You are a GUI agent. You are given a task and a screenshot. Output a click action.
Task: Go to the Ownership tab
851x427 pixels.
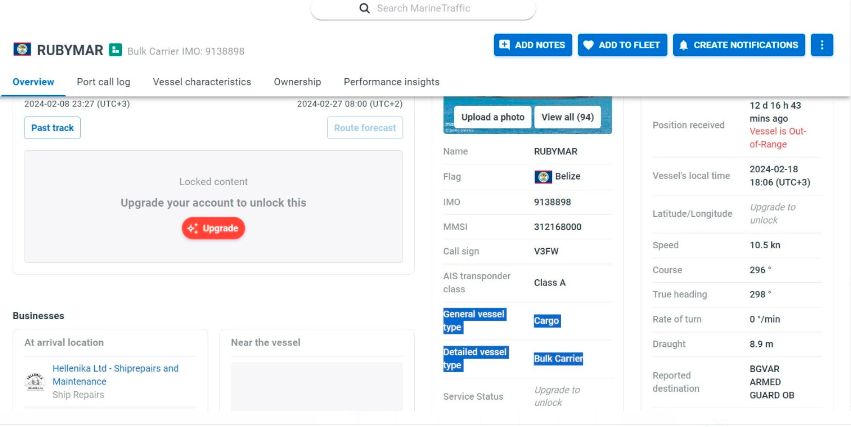[x=297, y=82]
